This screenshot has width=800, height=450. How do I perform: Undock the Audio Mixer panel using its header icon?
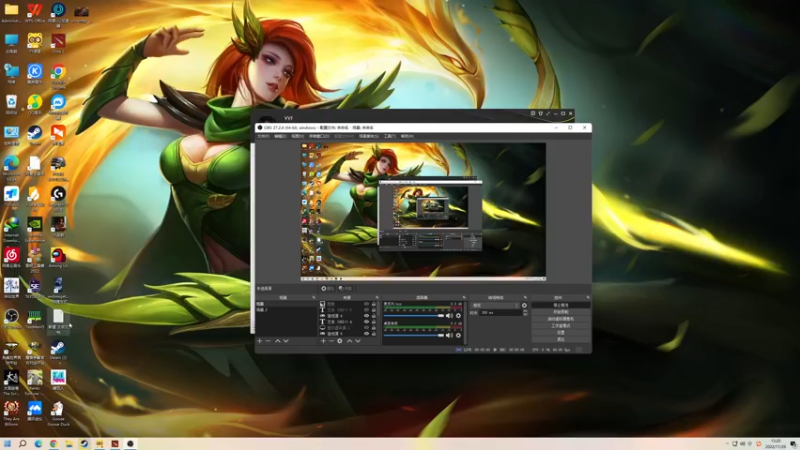click(x=464, y=297)
